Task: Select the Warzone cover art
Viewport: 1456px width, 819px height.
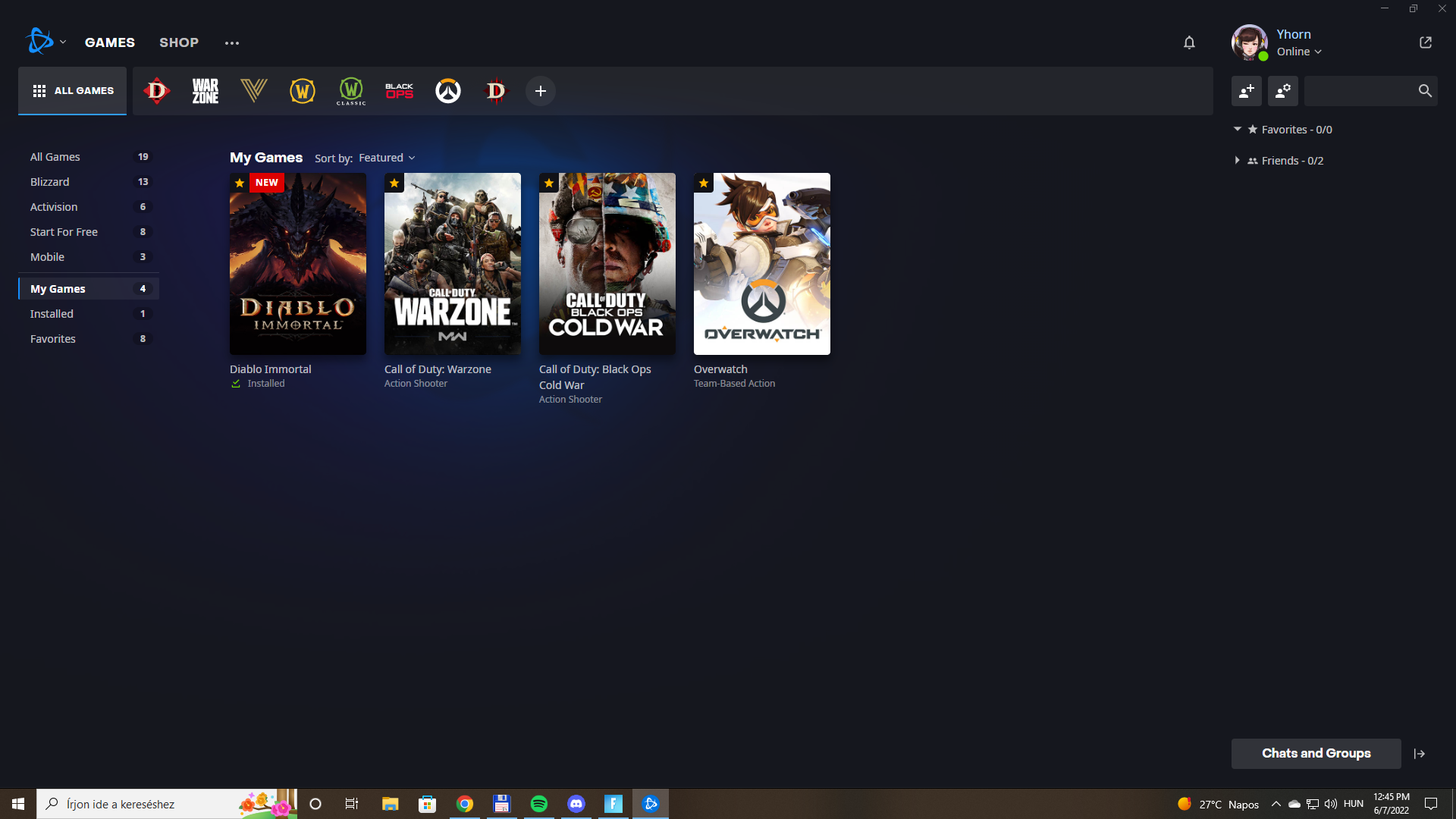Action: point(453,264)
